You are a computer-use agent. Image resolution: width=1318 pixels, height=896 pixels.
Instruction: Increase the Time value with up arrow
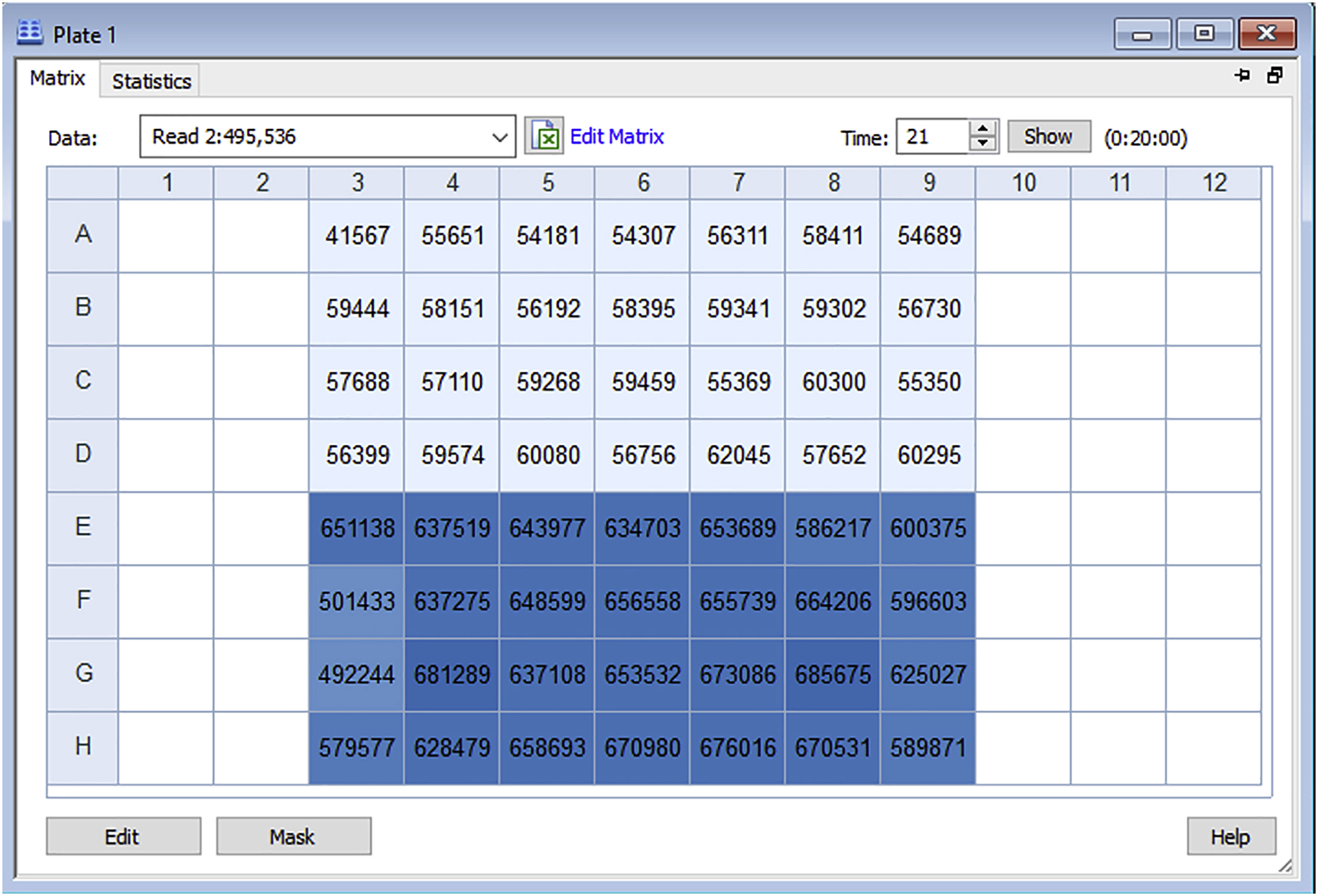point(983,129)
